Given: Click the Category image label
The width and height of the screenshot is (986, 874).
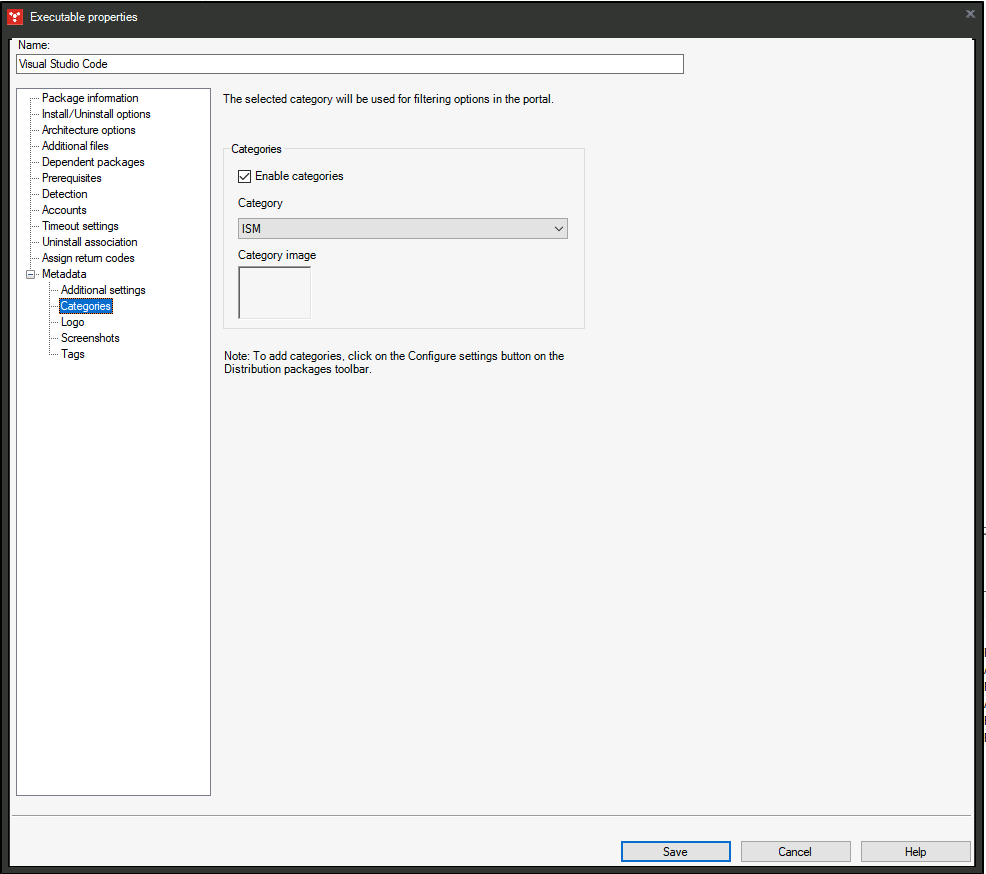Looking at the screenshot, I should (x=277, y=255).
